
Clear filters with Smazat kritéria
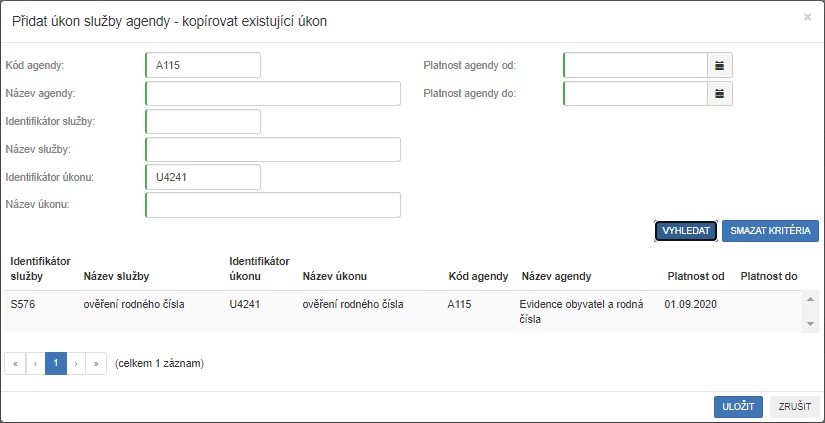click(x=770, y=231)
